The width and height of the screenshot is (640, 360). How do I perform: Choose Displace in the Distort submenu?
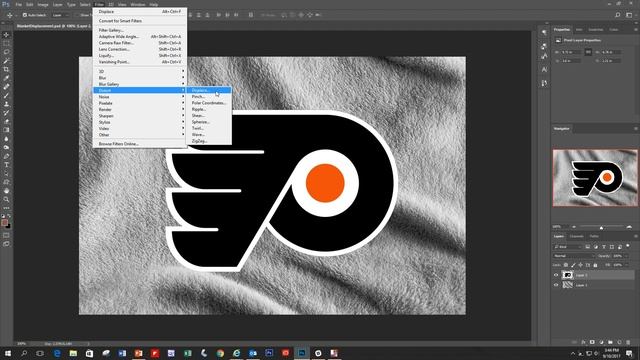pos(209,90)
